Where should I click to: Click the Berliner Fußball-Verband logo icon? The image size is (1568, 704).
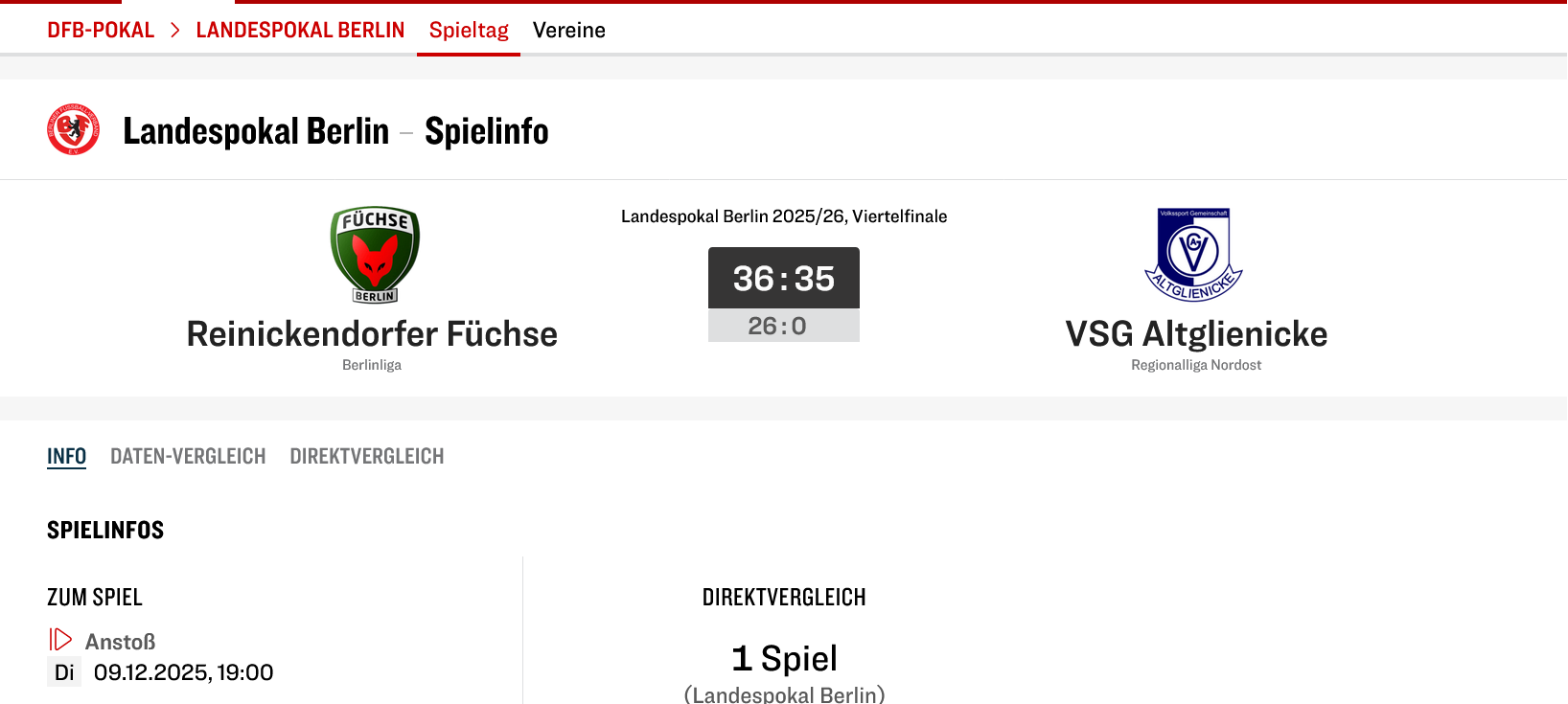73,129
